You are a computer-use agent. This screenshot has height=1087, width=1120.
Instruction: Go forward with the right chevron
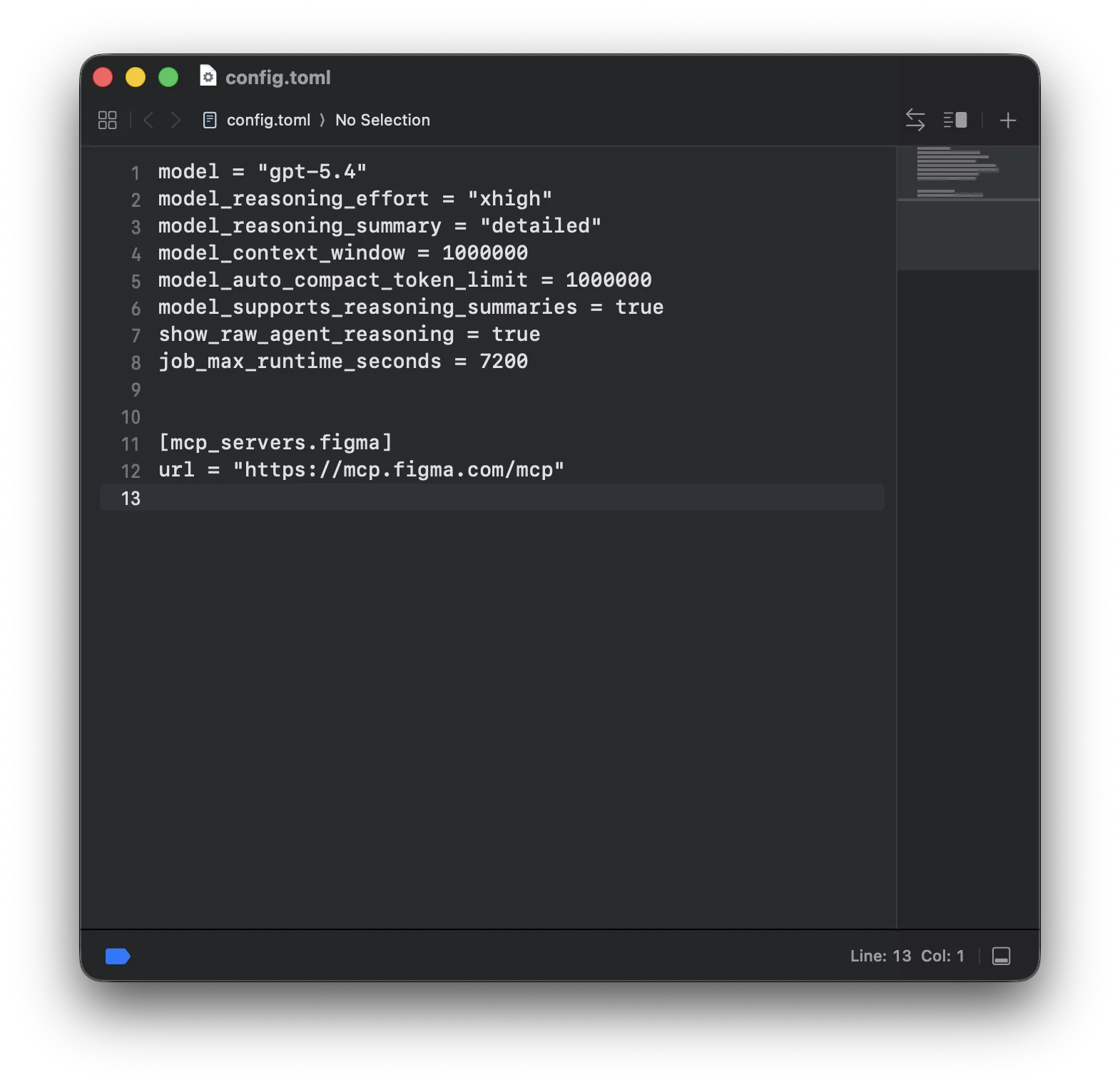click(175, 120)
